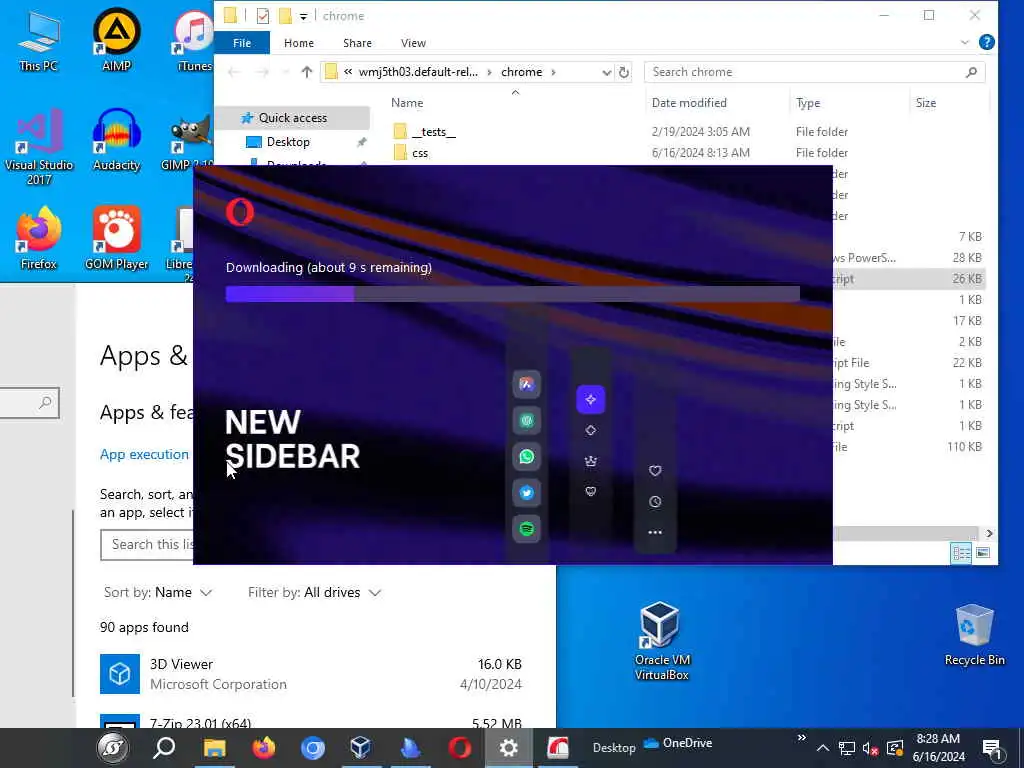Select the Audacity desktop icon

tap(116, 140)
